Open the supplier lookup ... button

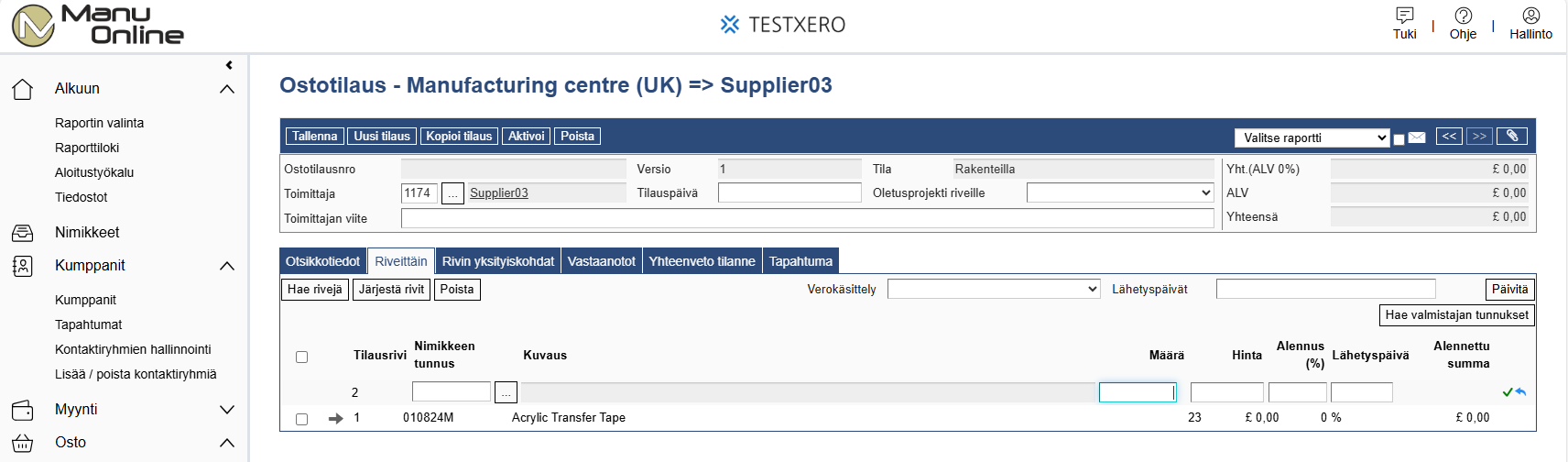[452, 193]
